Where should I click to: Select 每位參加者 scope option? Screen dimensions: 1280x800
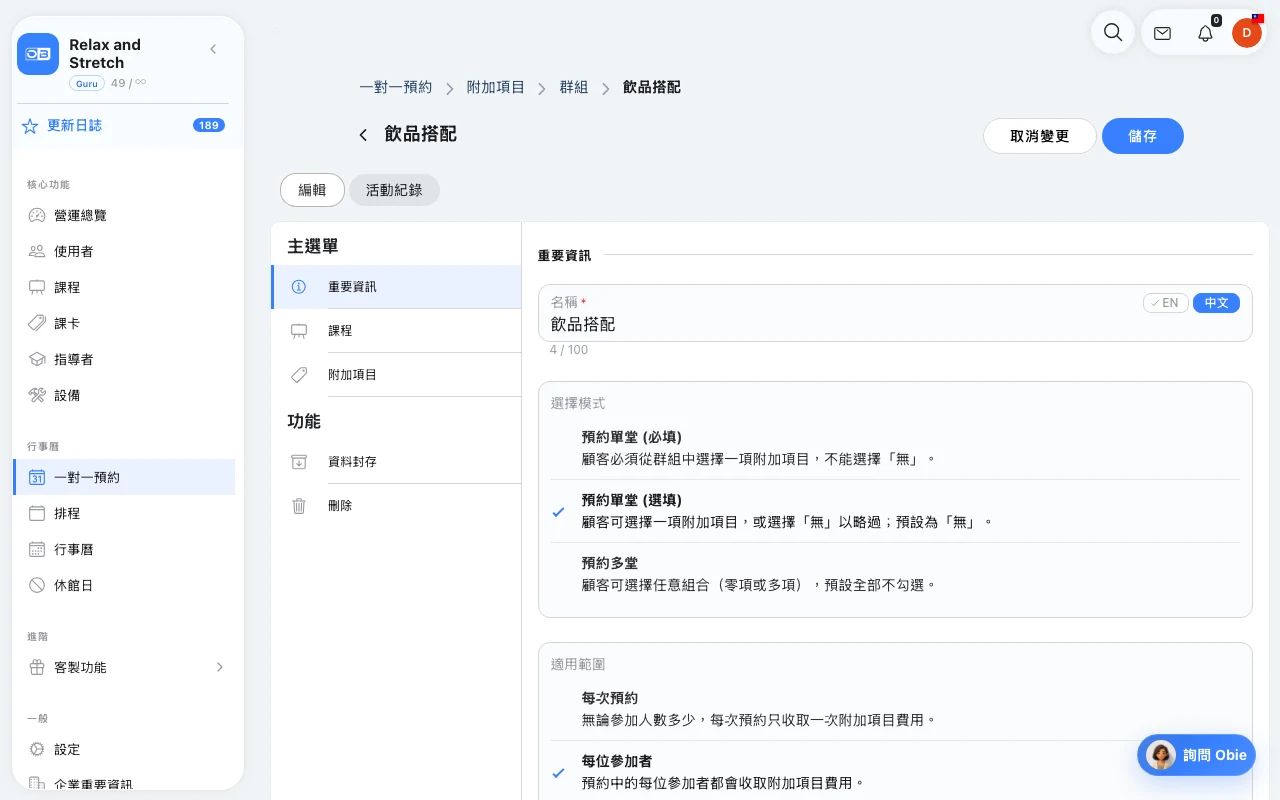pyautogui.click(x=895, y=772)
